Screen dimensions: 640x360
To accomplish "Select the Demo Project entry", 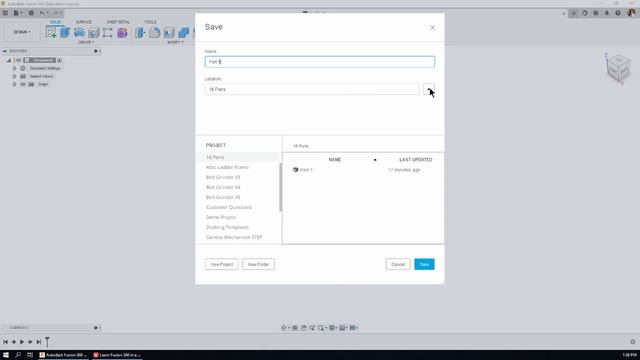I will pyautogui.click(x=221, y=217).
